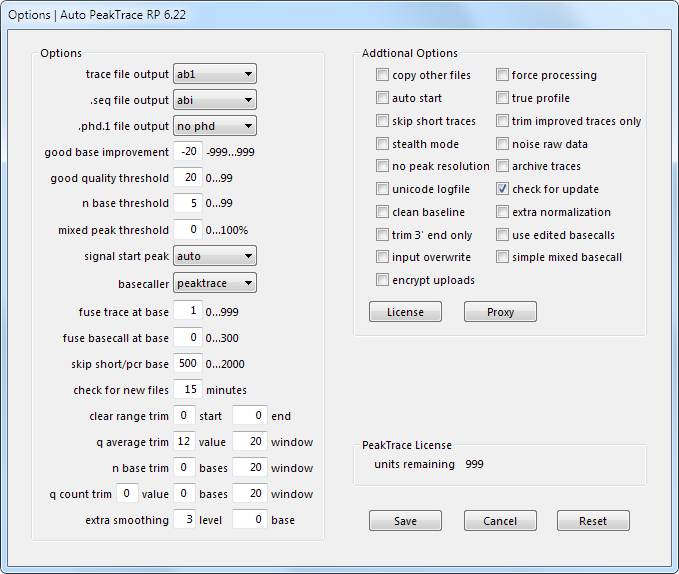Image resolution: width=679 pixels, height=574 pixels.
Task: Click the 0...100% range hint
Action: click(226, 230)
